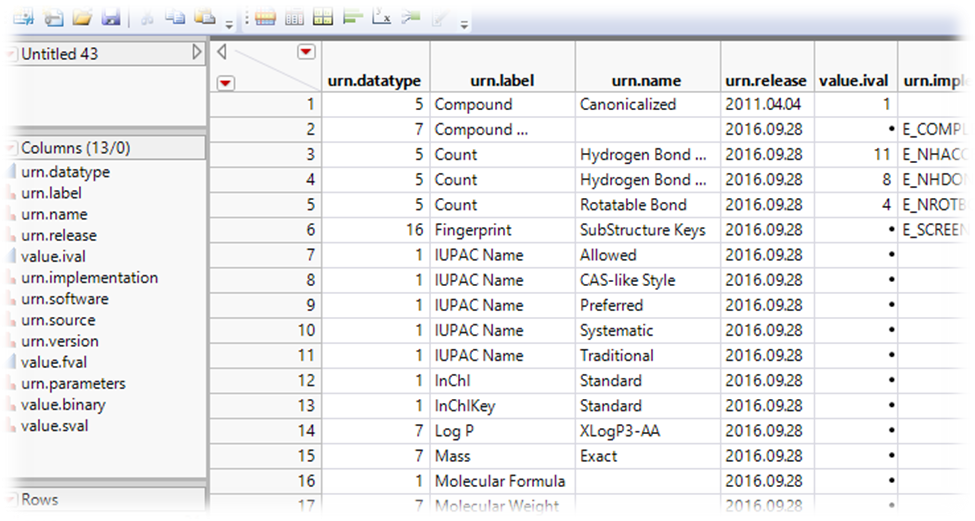Click the New Script toolbar icon
Viewport: 975px width, 521px height.
(x=53, y=17)
